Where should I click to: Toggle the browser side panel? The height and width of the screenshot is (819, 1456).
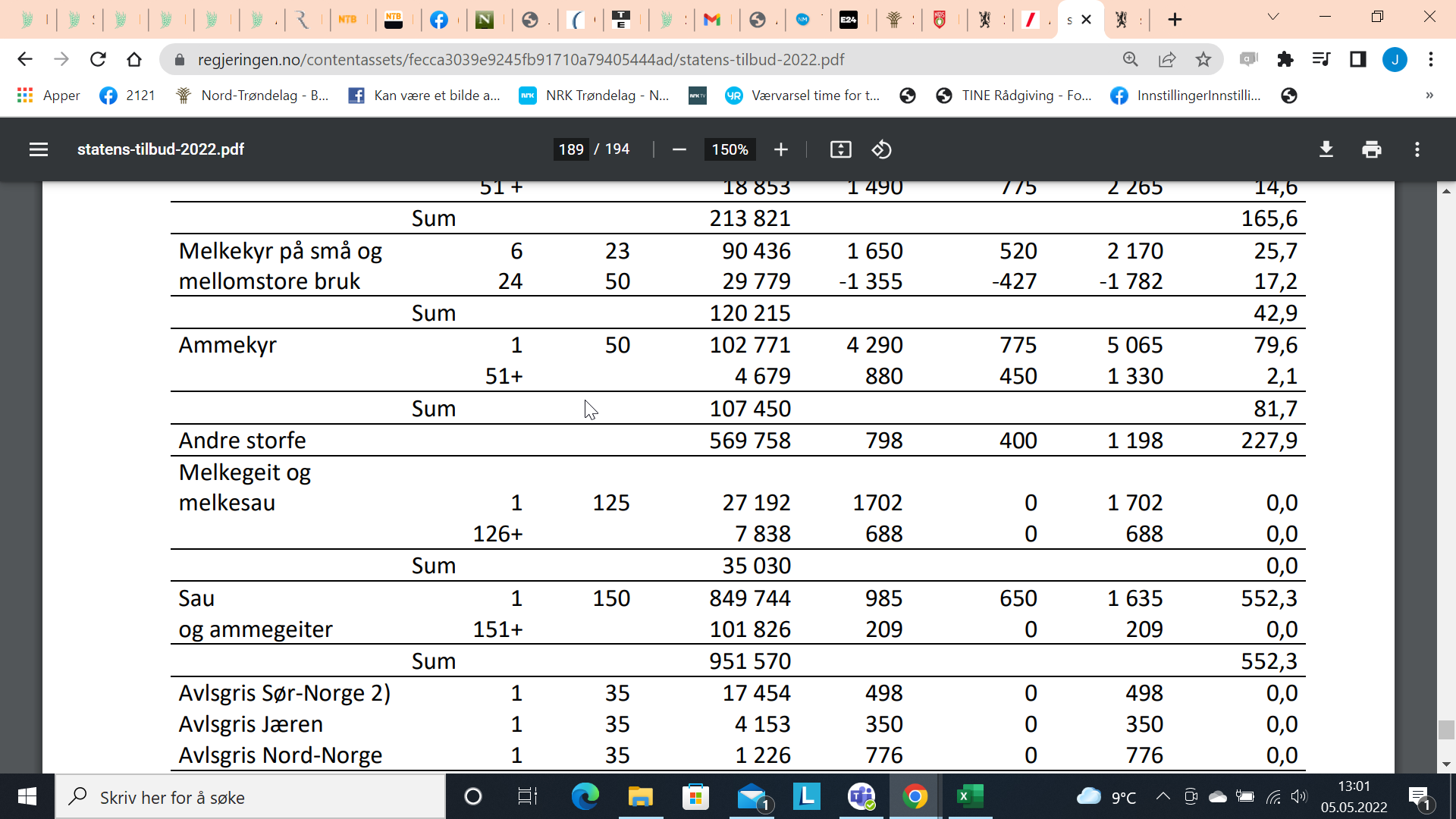click(1357, 59)
